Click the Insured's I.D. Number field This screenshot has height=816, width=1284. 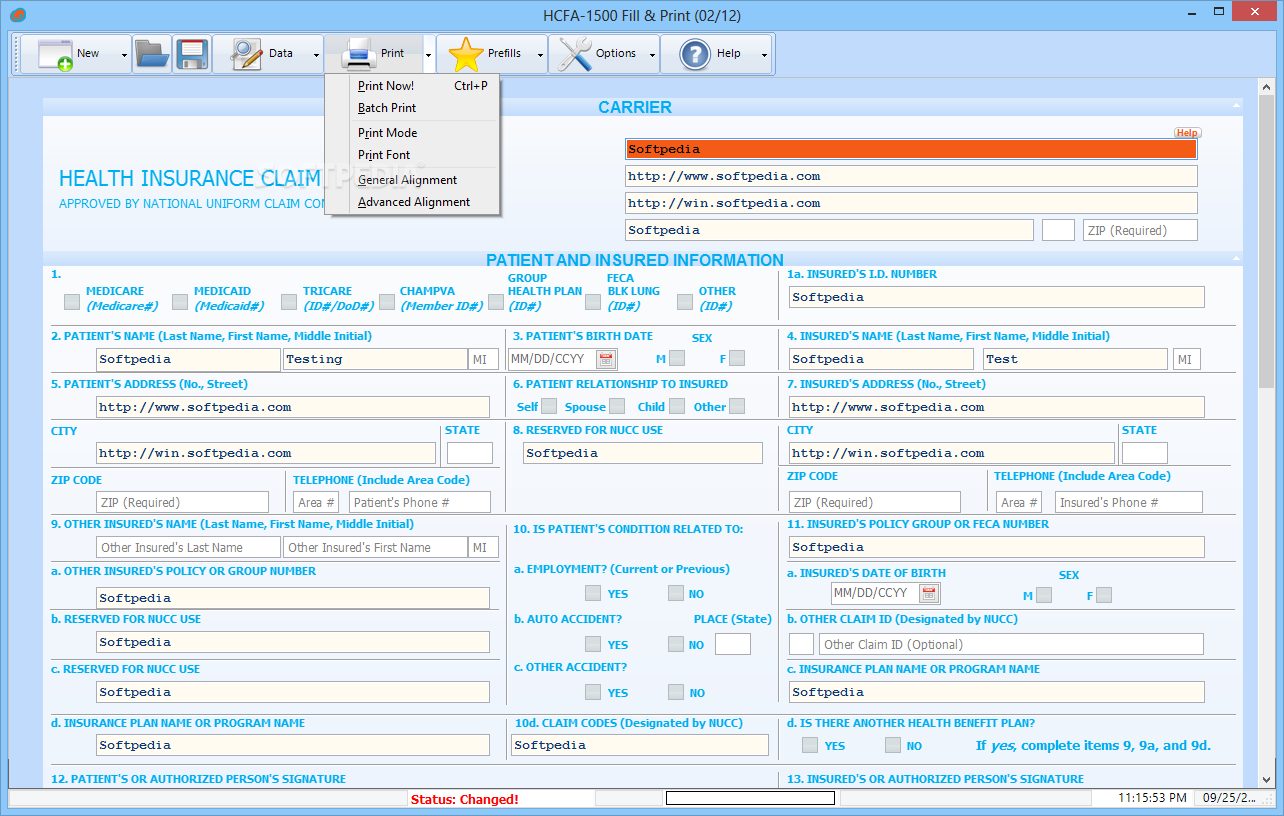pyautogui.click(x=997, y=297)
